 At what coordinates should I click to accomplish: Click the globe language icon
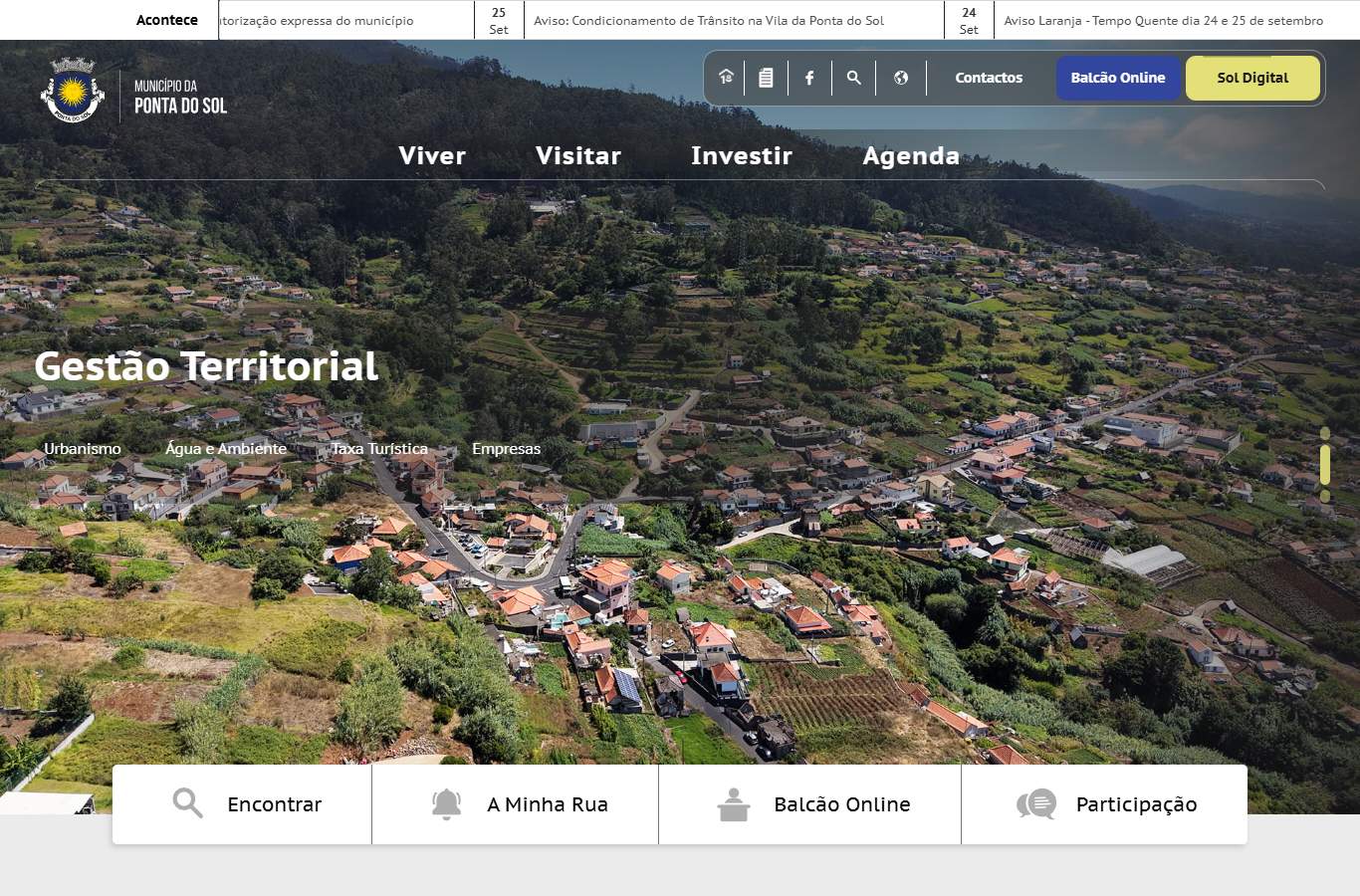click(901, 78)
